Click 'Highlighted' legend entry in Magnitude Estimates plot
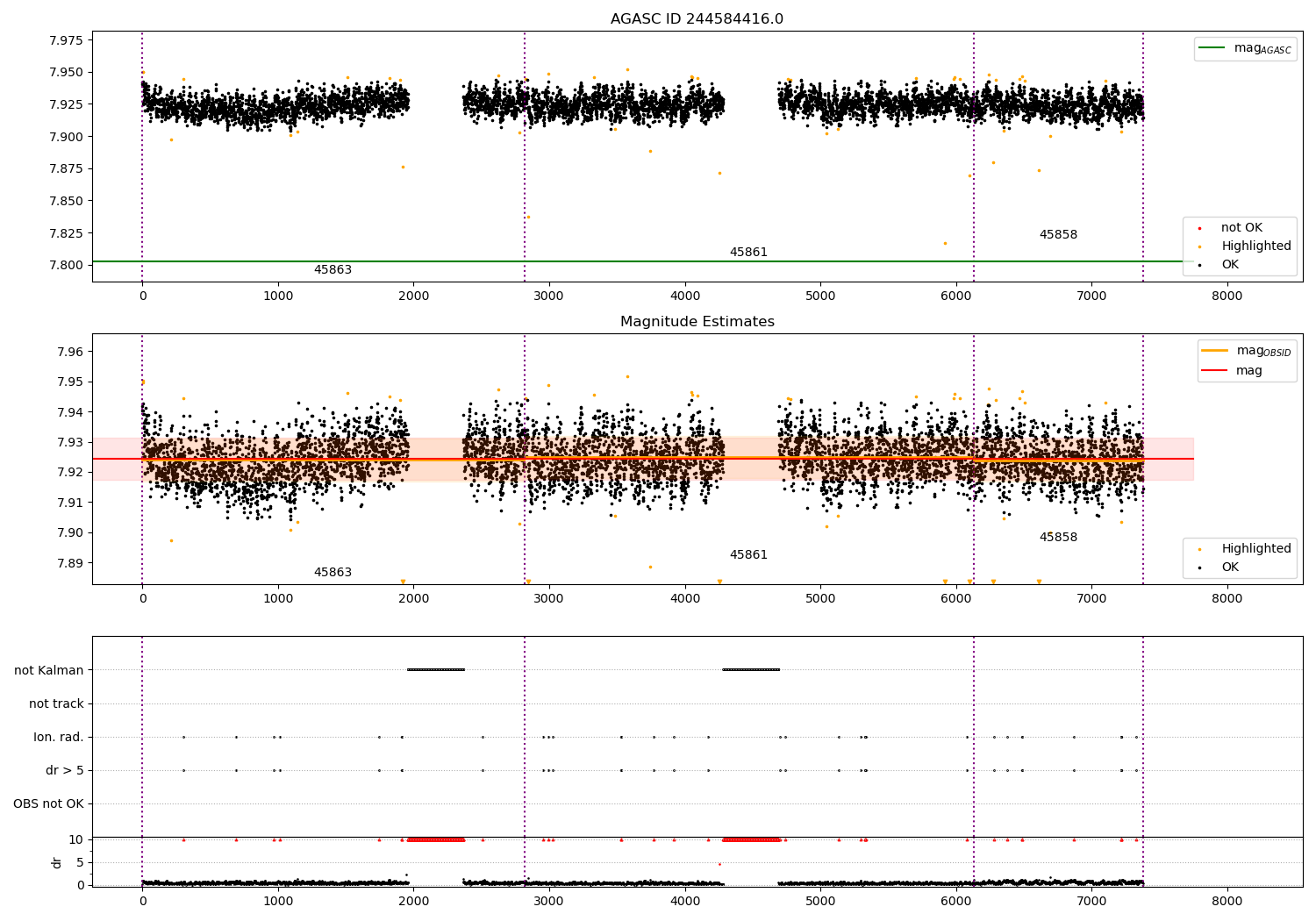The height and width of the screenshot is (921, 1316). click(1256, 549)
